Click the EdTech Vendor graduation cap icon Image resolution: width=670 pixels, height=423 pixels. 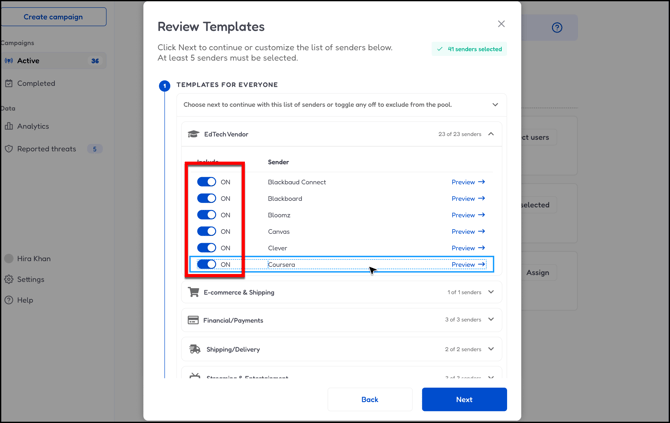194,134
